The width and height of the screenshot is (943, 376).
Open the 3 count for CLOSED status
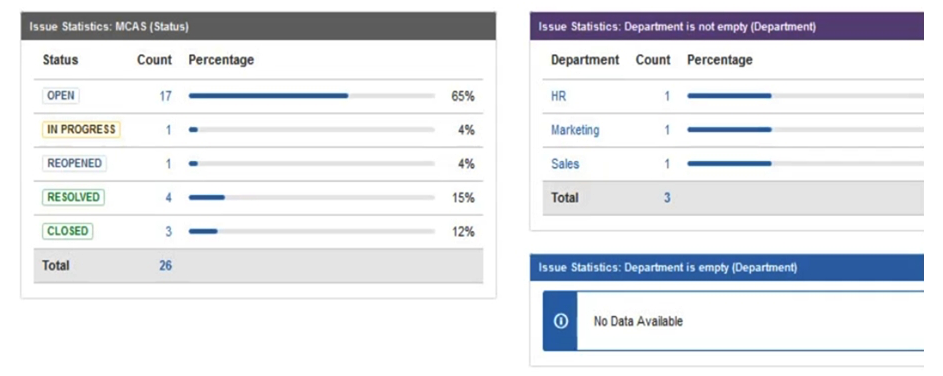click(168, 231)
